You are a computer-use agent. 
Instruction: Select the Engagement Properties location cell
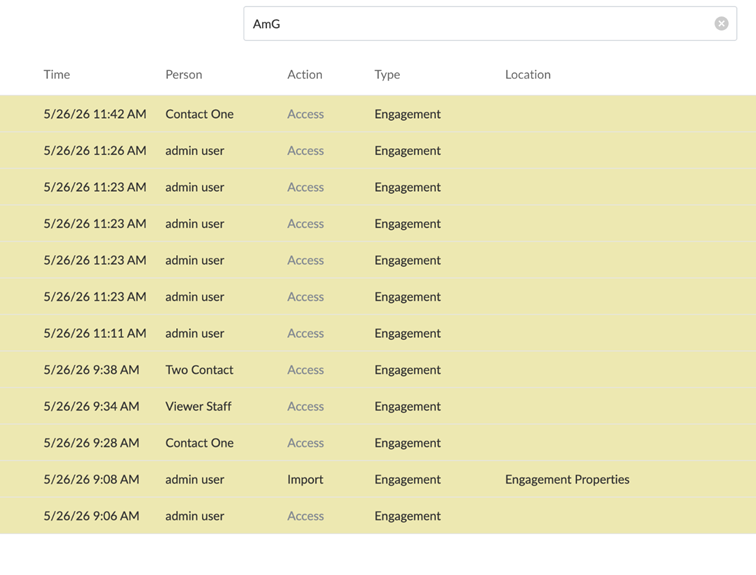567,480
